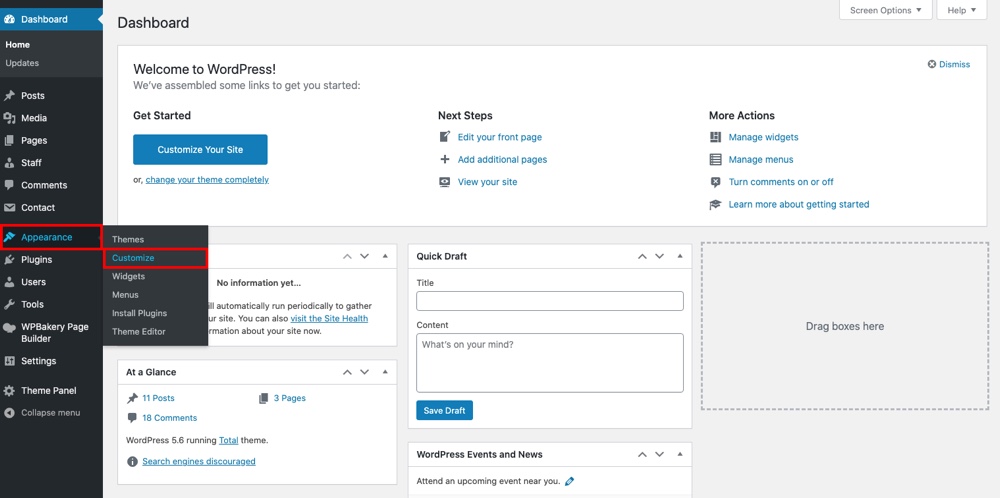Click the What's on your mind content box
This screenshot has height=498, width=1000.
550,363
